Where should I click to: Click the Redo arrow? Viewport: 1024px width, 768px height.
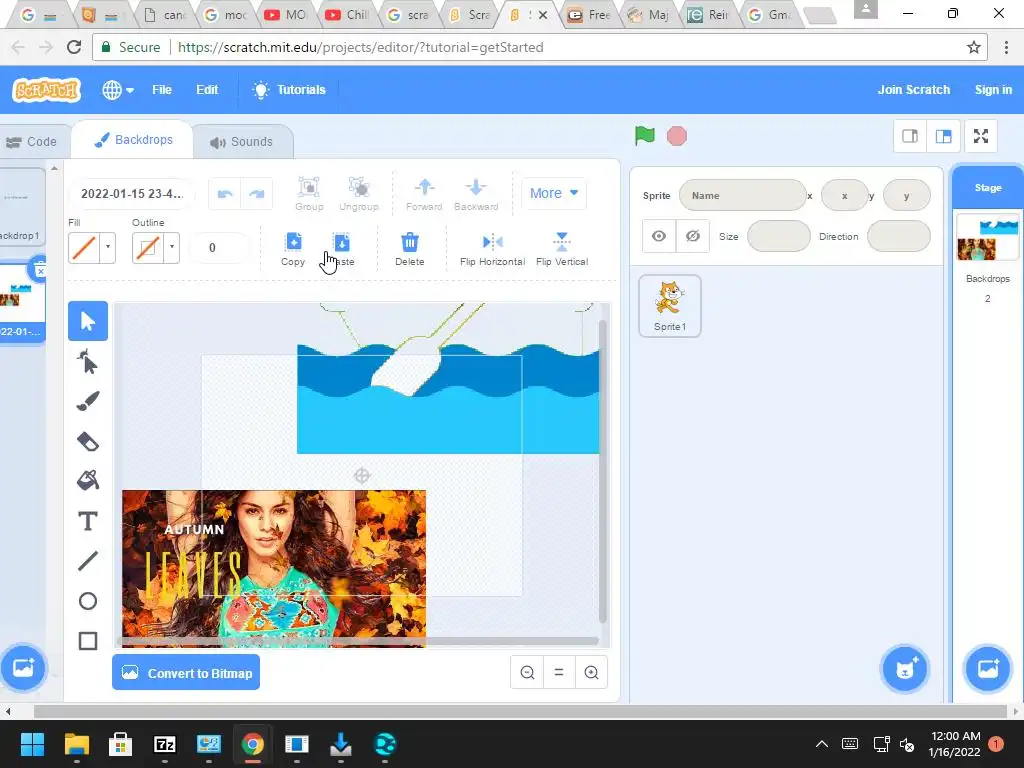[x=257, y=194]
